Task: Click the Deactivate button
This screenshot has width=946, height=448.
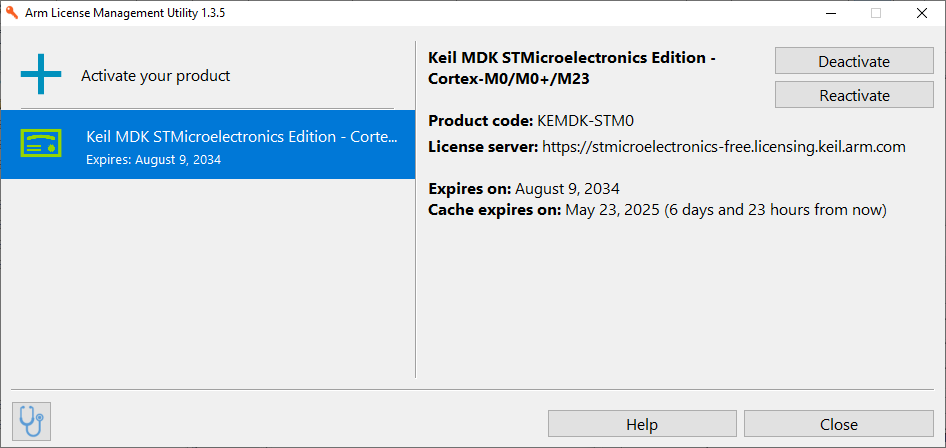Action: 854,62
